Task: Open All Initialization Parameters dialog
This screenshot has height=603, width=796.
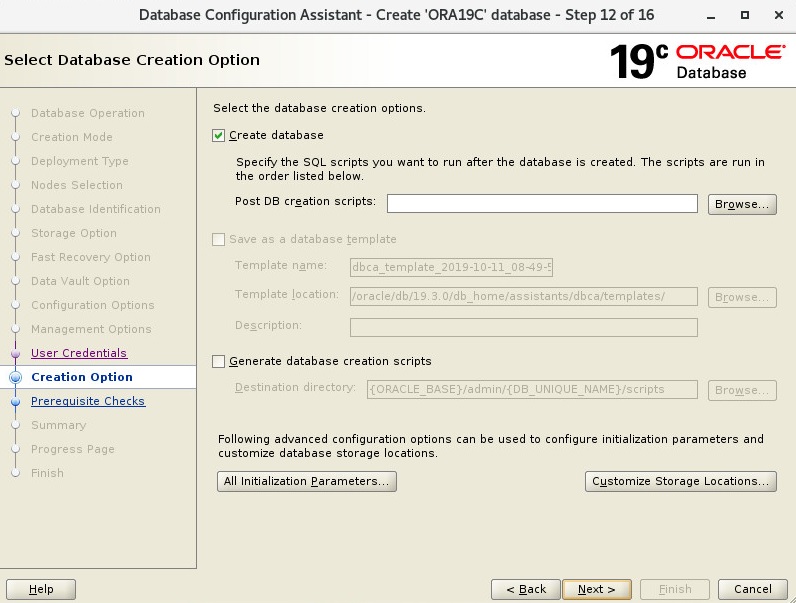Action: click(307, 481)
